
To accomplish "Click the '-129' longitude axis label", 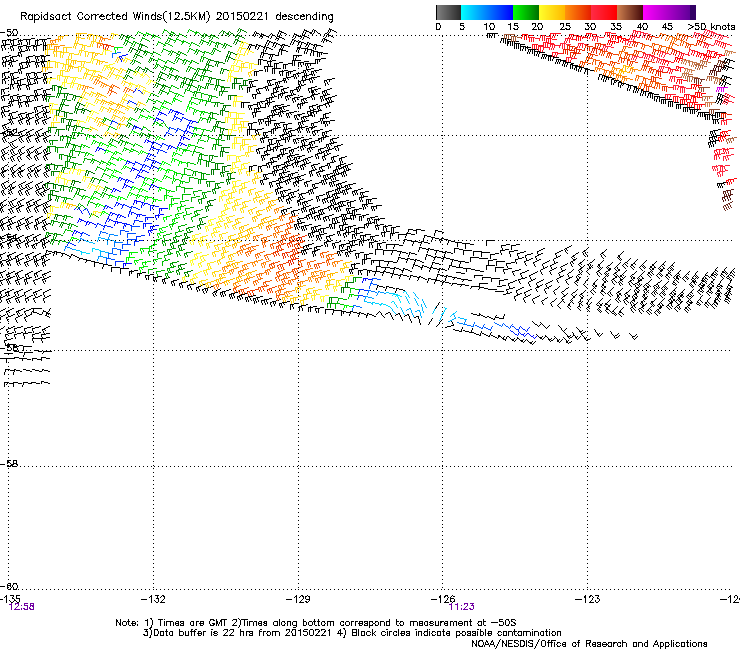I will click(x=298, y=599).
